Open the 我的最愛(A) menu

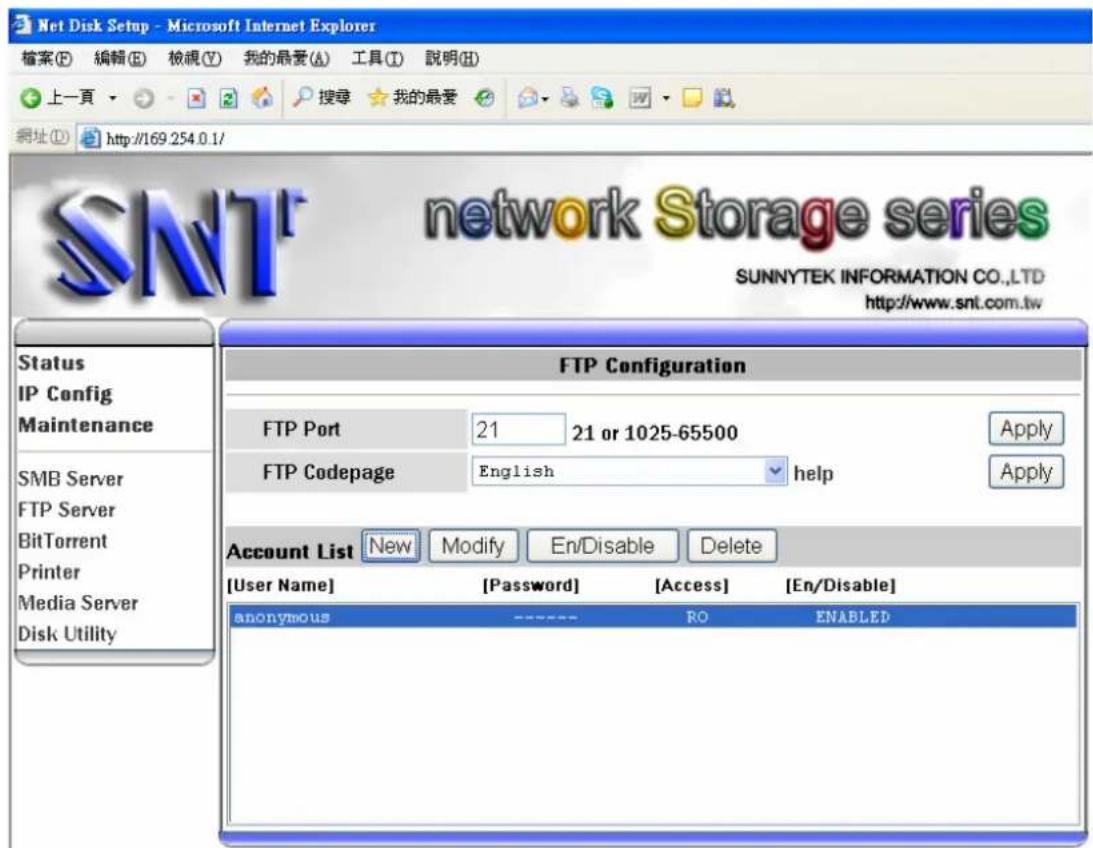pos(286,59)
